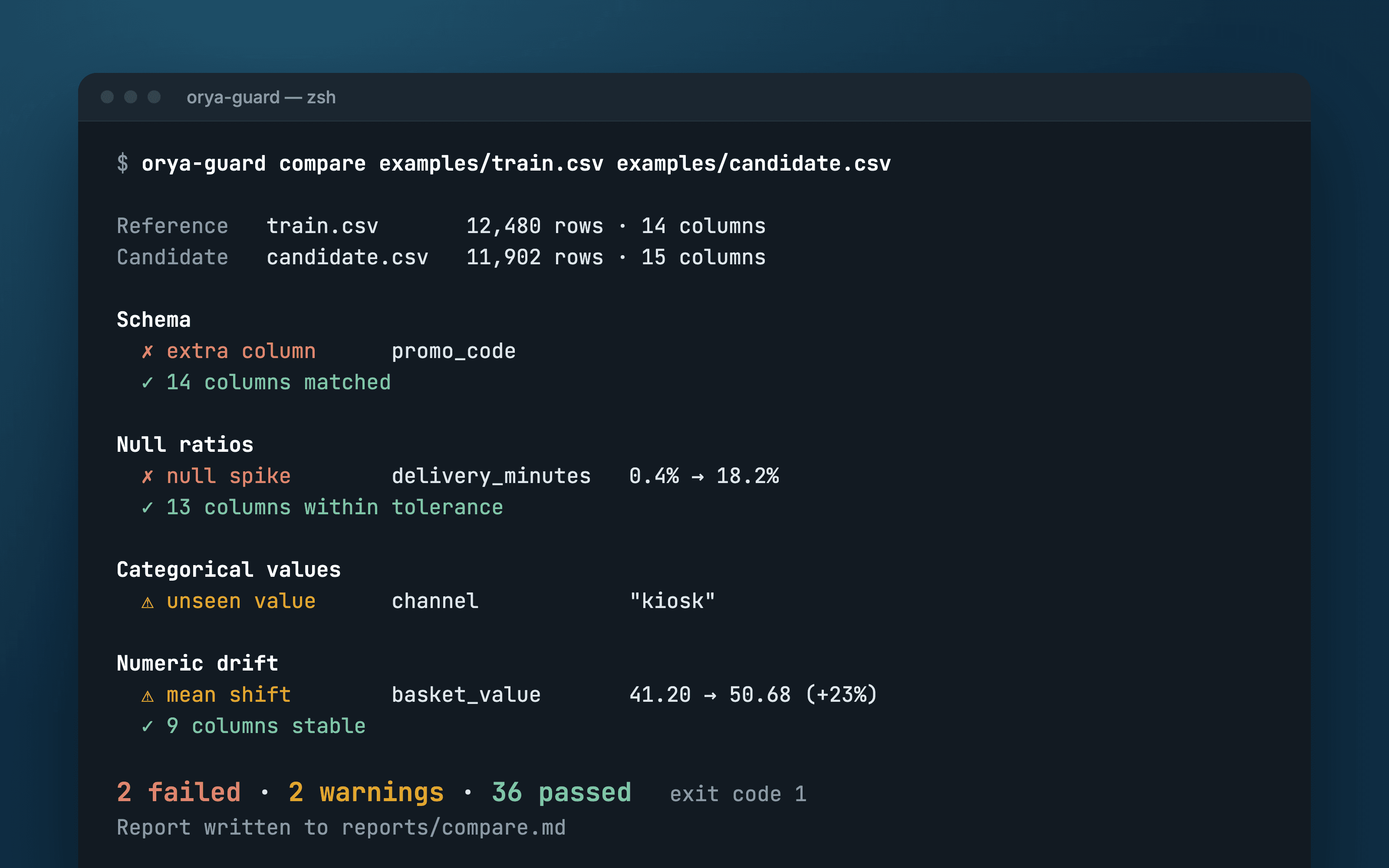1389x868 pixels.
Task: Click 'examples/train.csv' in the command line
Action: point(491,164)
